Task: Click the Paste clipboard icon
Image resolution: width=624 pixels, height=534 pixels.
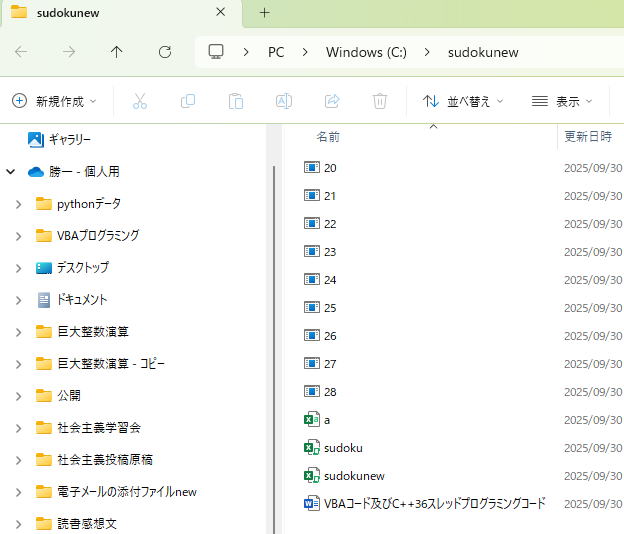Action: (236, 101)
